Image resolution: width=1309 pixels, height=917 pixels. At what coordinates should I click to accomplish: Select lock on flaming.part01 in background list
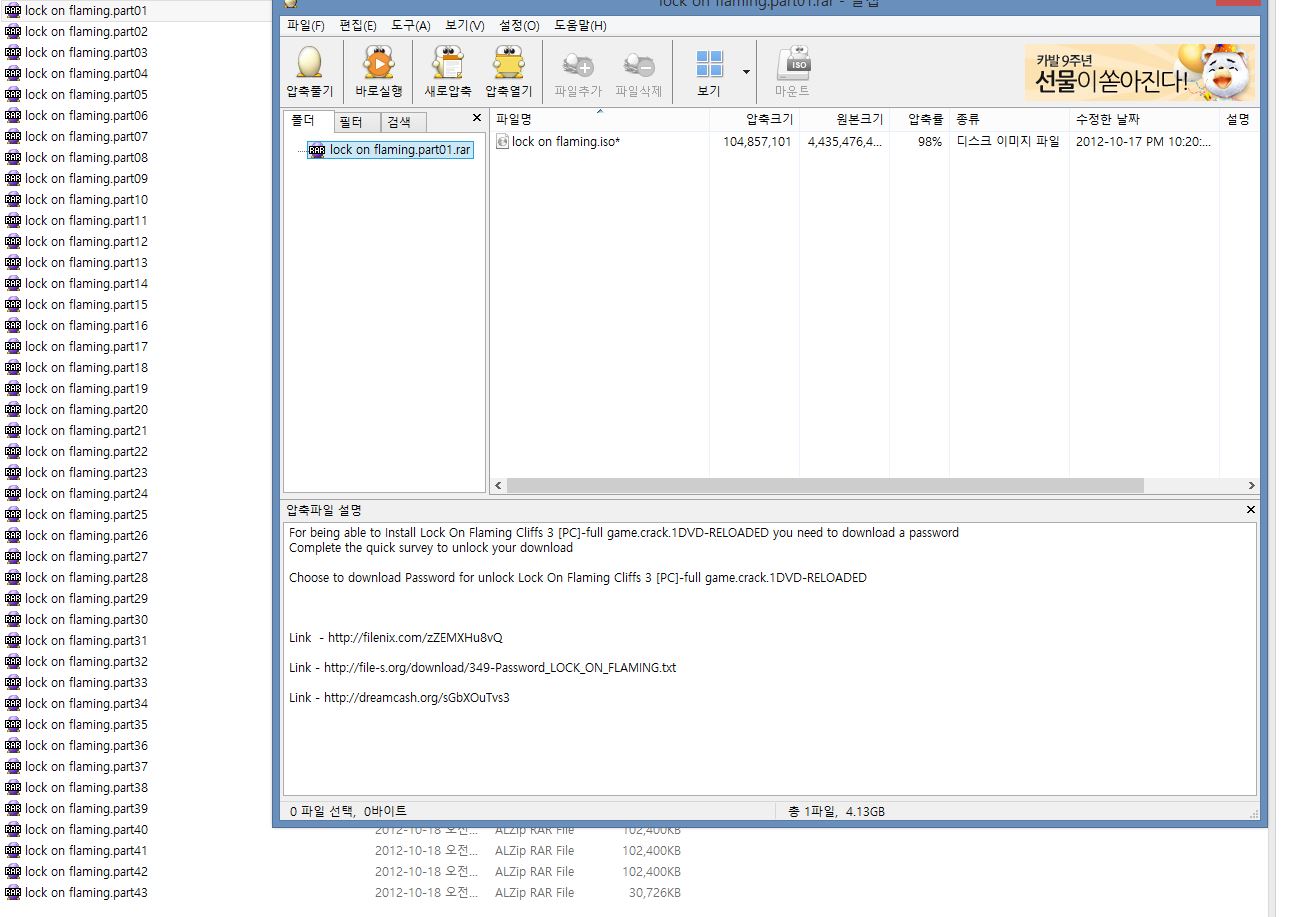pos(86,11)
